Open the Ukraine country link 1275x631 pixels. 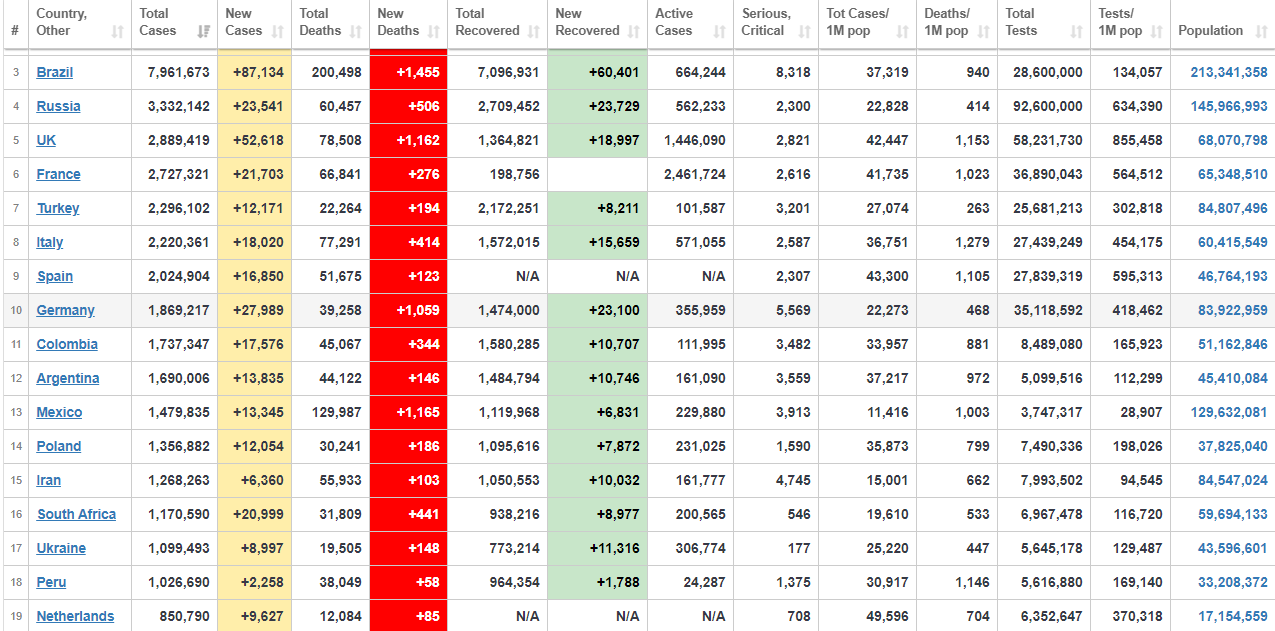(61, 548)
